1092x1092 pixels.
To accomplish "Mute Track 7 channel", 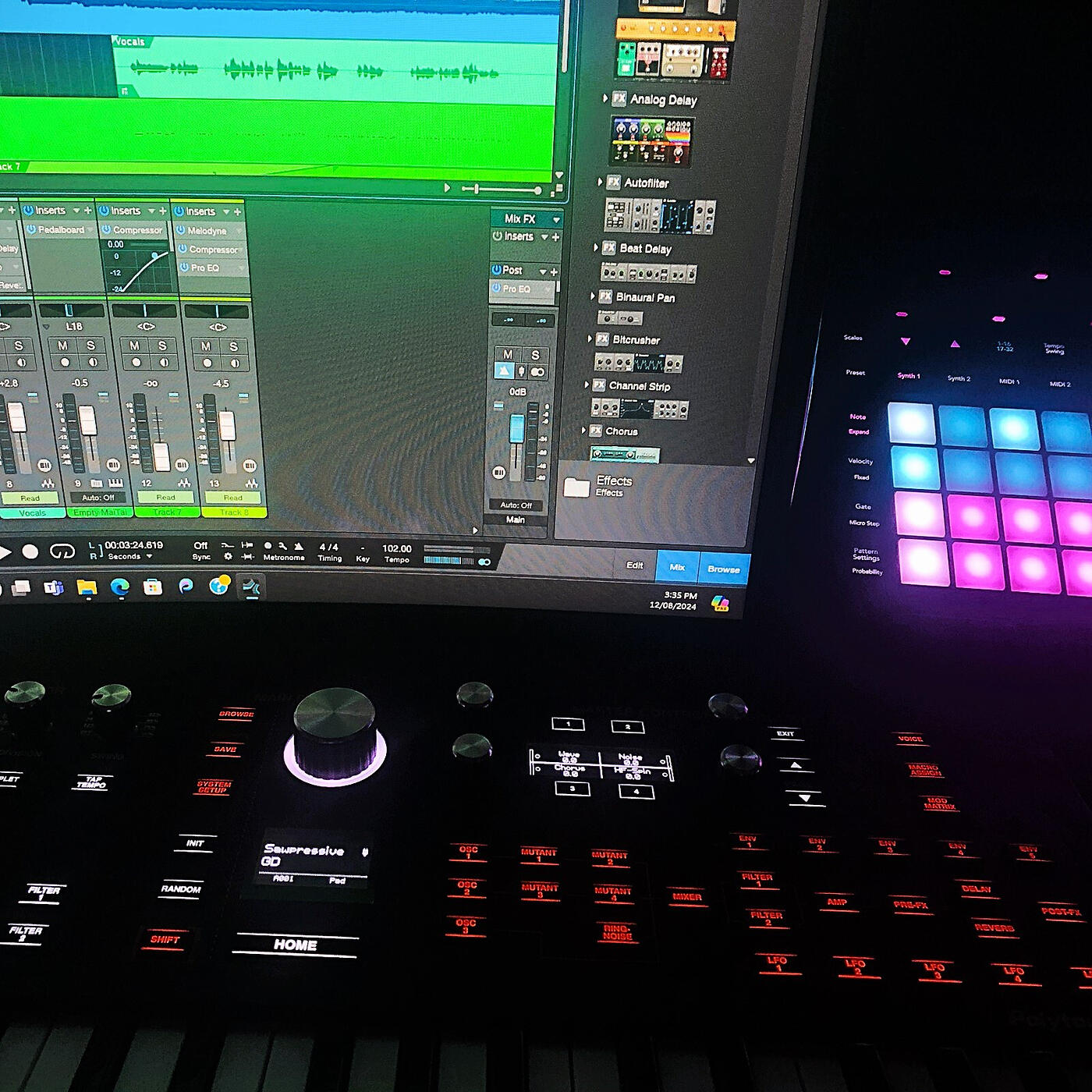I will 135,346.
